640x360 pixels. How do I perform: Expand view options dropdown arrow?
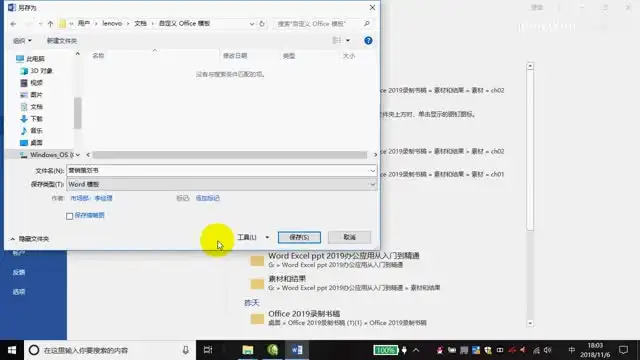tap(348, 40)
